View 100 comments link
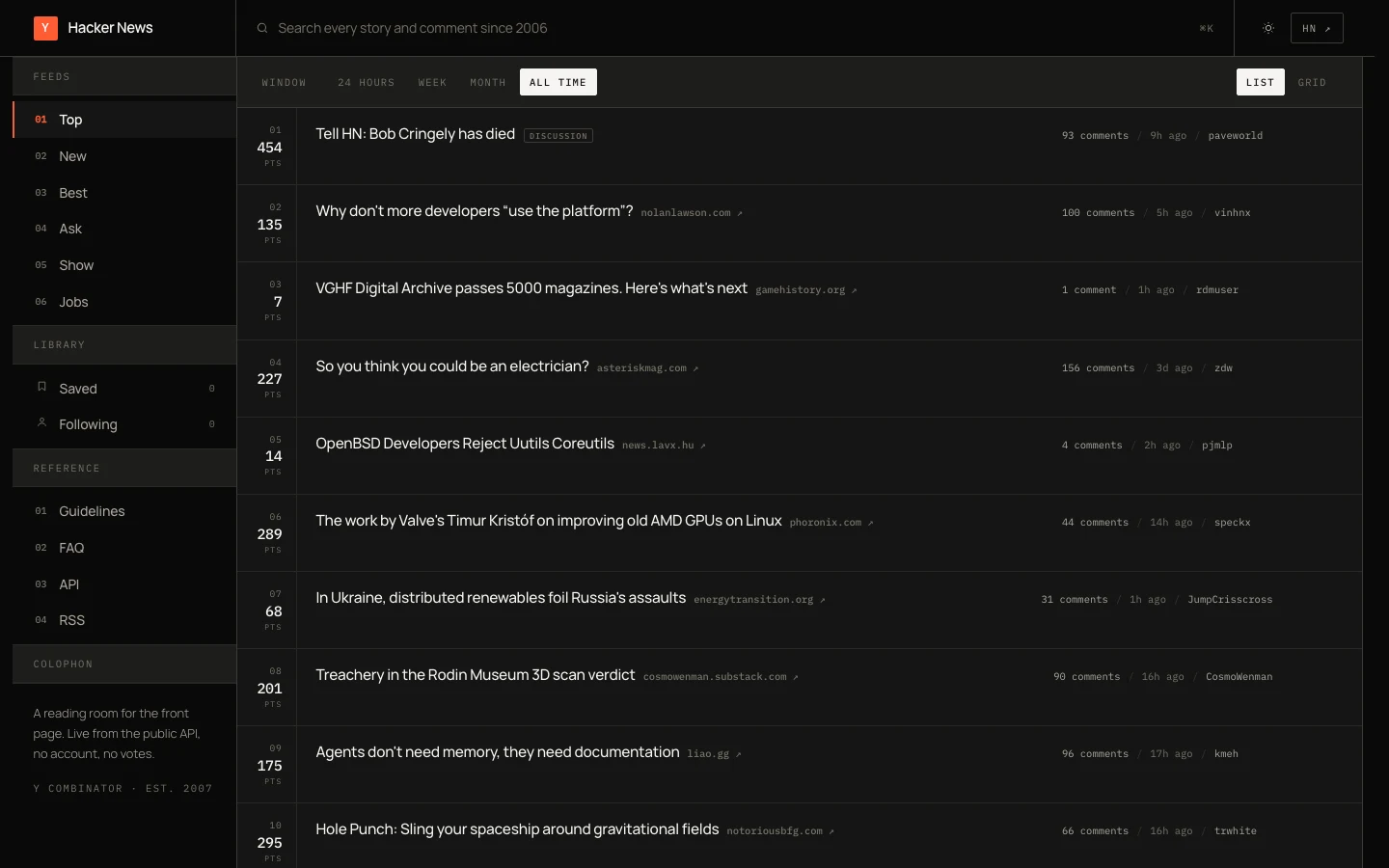Viewport: 1389px width, 868px height. pos(1098,213)
